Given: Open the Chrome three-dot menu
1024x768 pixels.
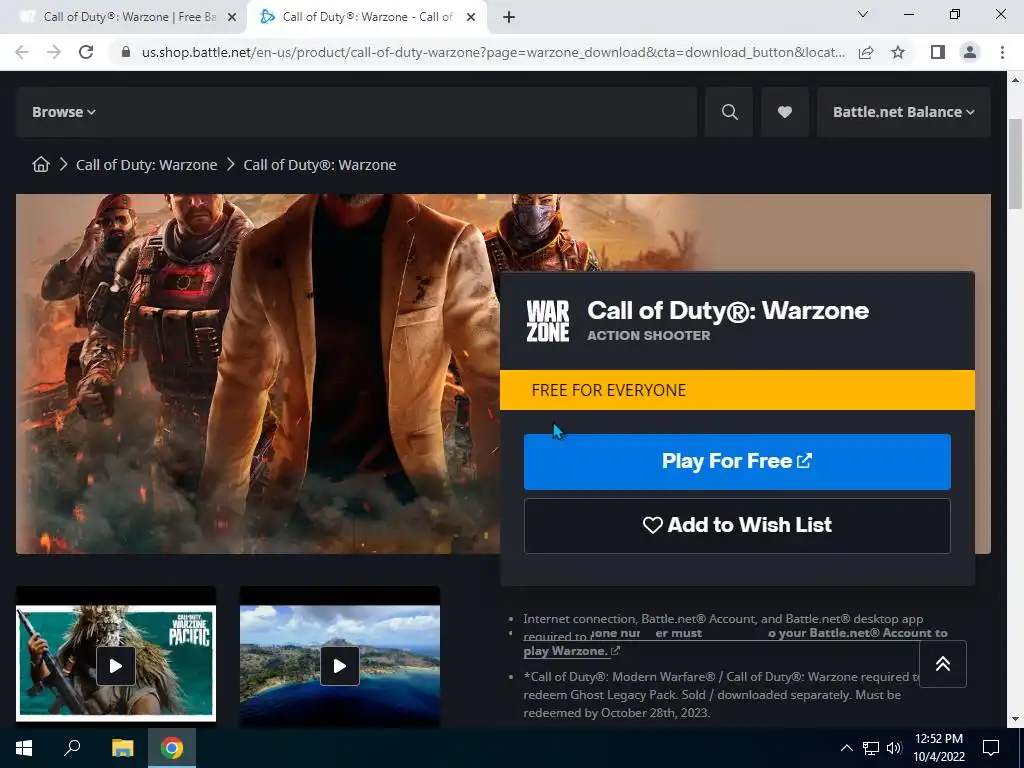Looking at the screenshot, I should 1002,52.
